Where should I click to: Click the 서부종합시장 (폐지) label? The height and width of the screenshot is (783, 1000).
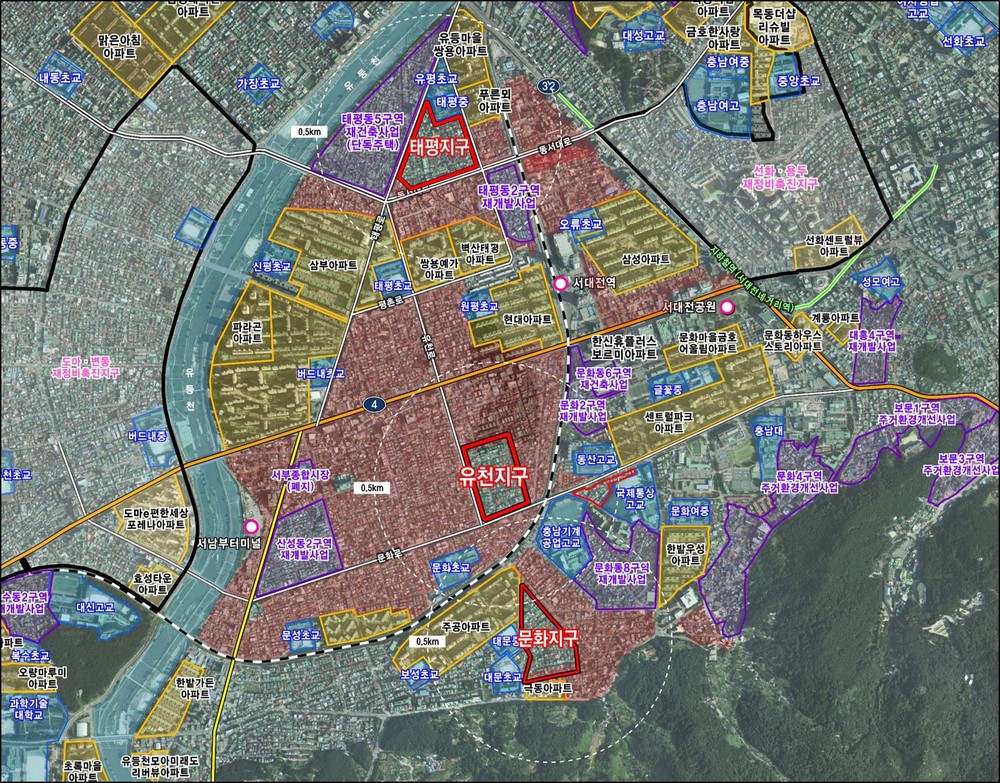295,481
